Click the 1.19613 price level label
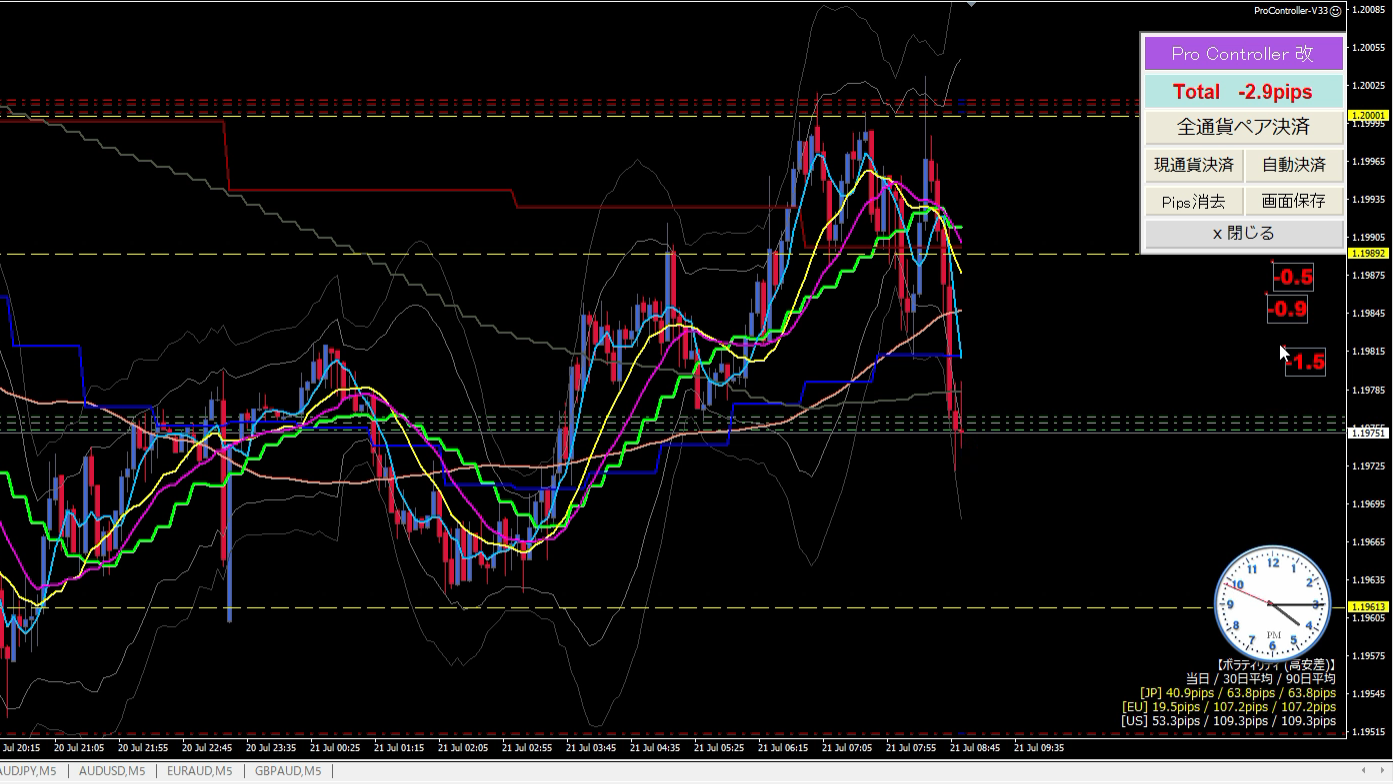Screen dimensions: 1393x784 1369,607
